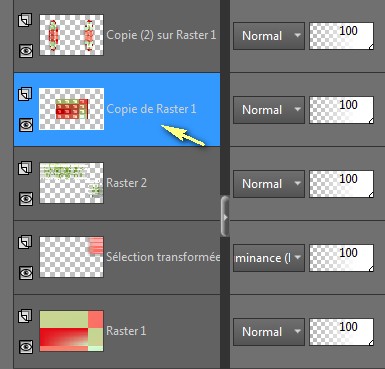This screenshot has height=369, width=385.
Task: Open the Luminance blend mode dropdown
Action: [x=269, y=258]
